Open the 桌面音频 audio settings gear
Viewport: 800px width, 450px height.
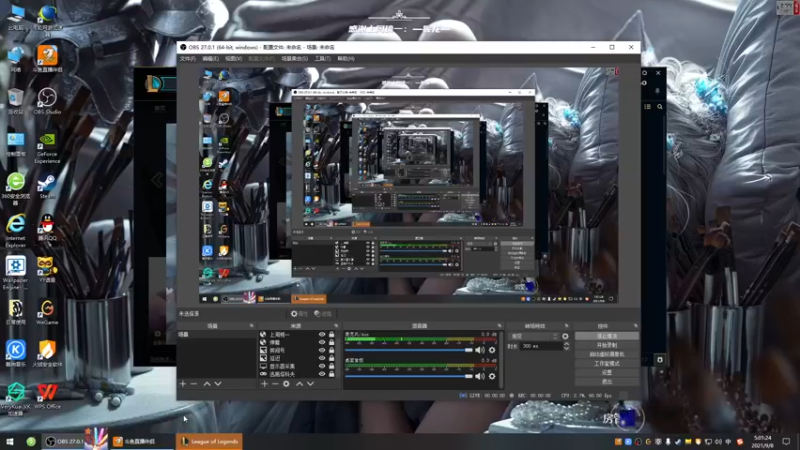pyautogui.click(x=492, y=376)
